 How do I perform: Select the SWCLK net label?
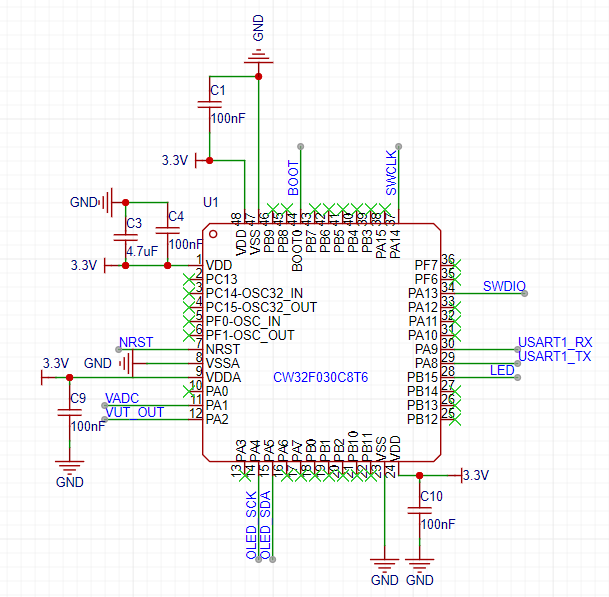392,173
